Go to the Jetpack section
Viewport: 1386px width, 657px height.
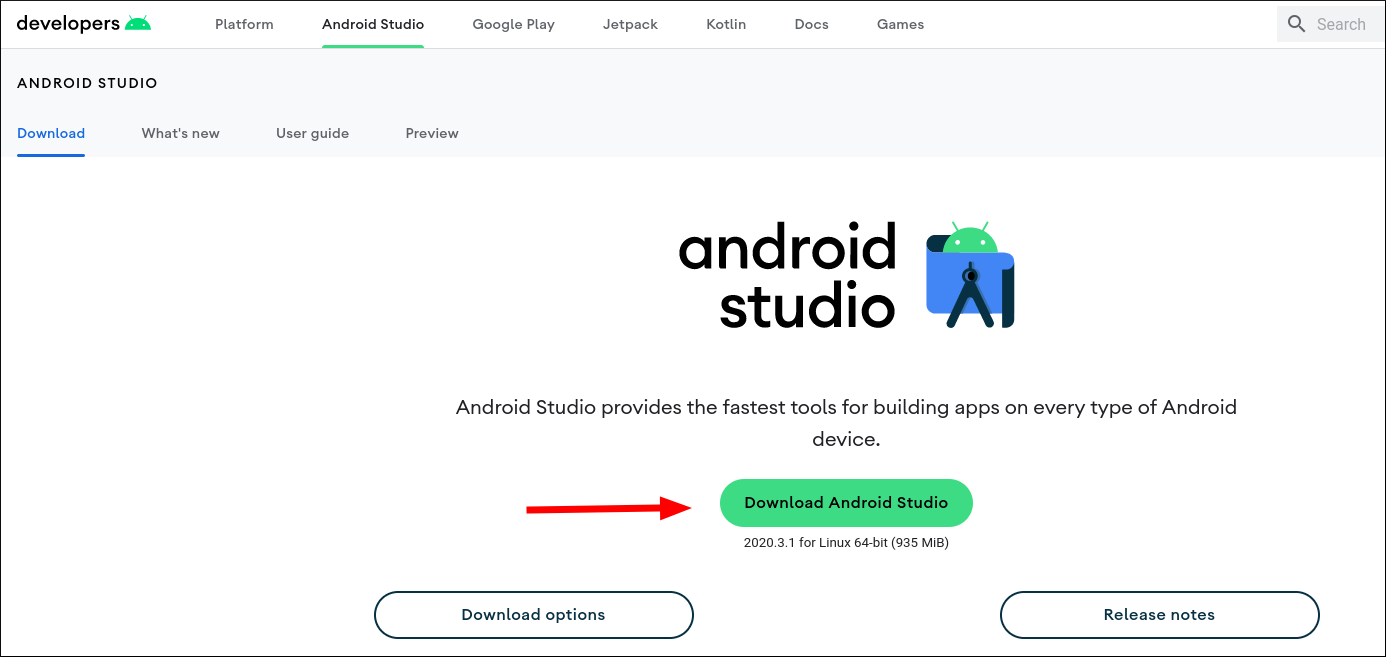pyautogui.click(x=630, y=24)
